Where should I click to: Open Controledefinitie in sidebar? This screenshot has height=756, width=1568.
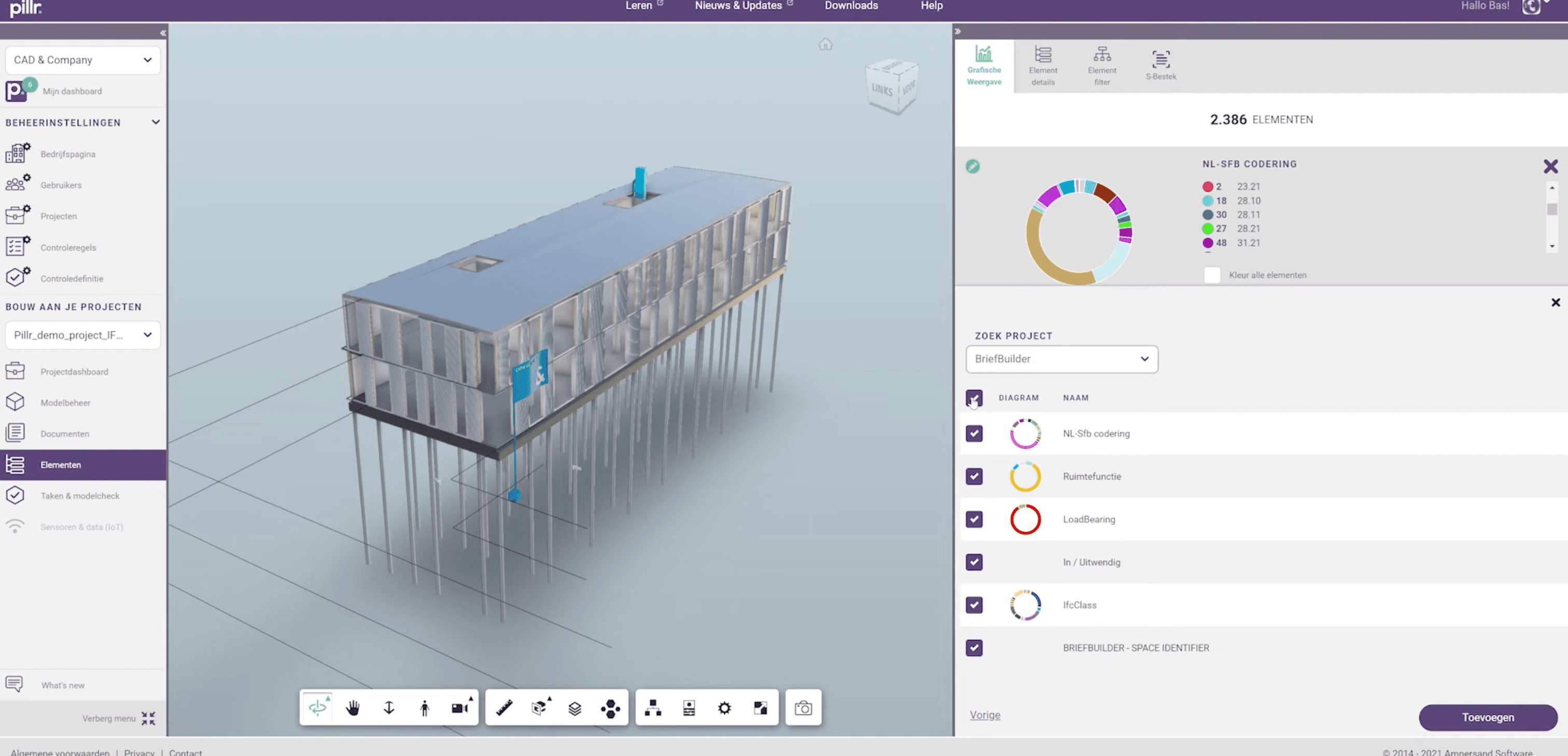(72, 278)
